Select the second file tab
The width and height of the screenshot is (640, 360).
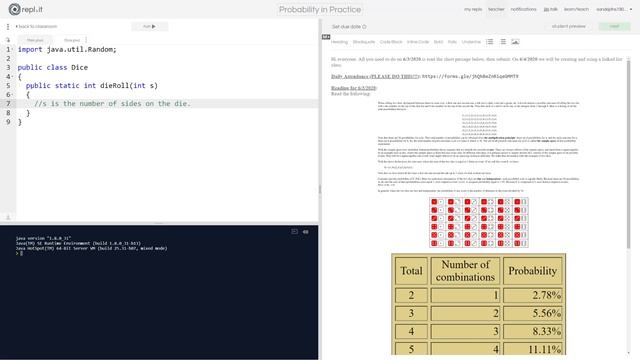(72, 40)
